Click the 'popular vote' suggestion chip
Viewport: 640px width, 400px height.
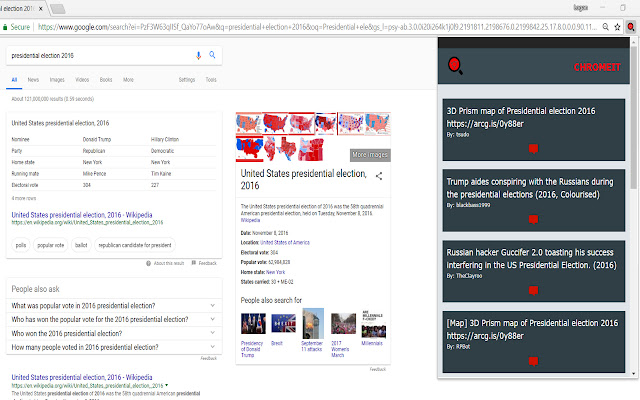pyautogui.click(x=51, y=245)
